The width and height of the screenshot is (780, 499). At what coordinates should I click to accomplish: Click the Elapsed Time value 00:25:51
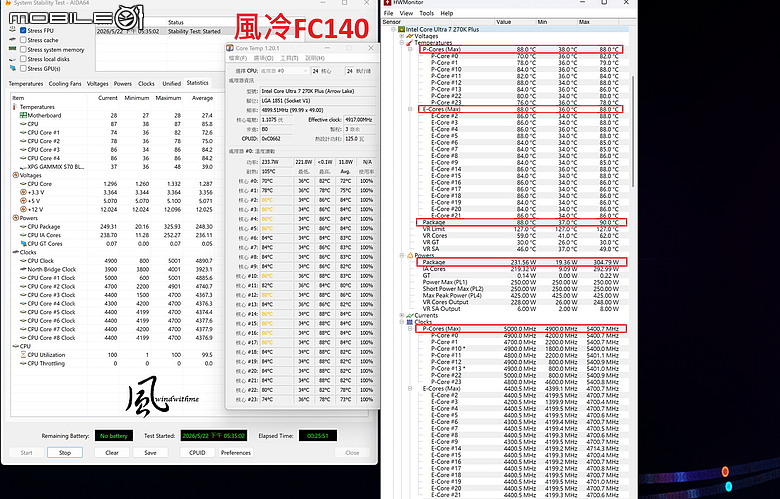(318, 436)
